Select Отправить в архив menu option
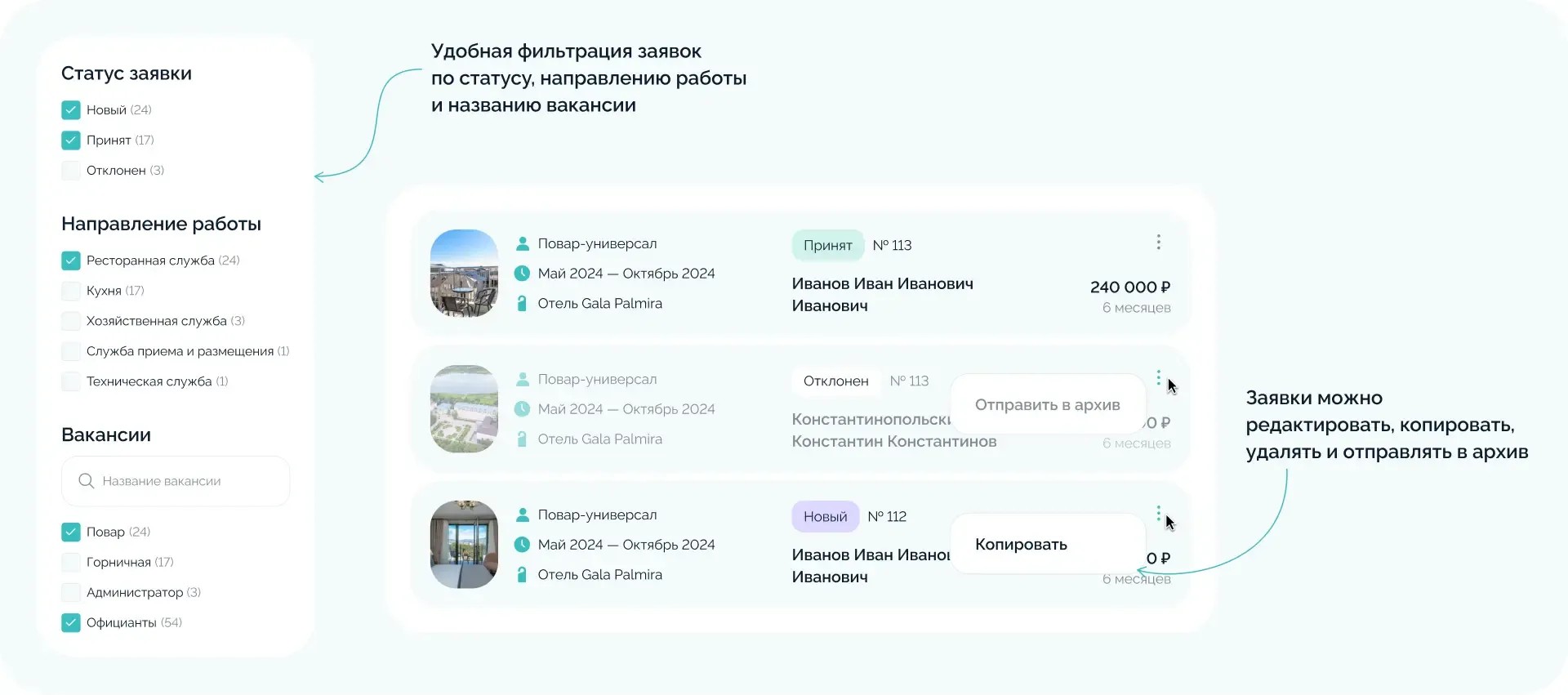1568x695 pixels. coord(1047,405)
